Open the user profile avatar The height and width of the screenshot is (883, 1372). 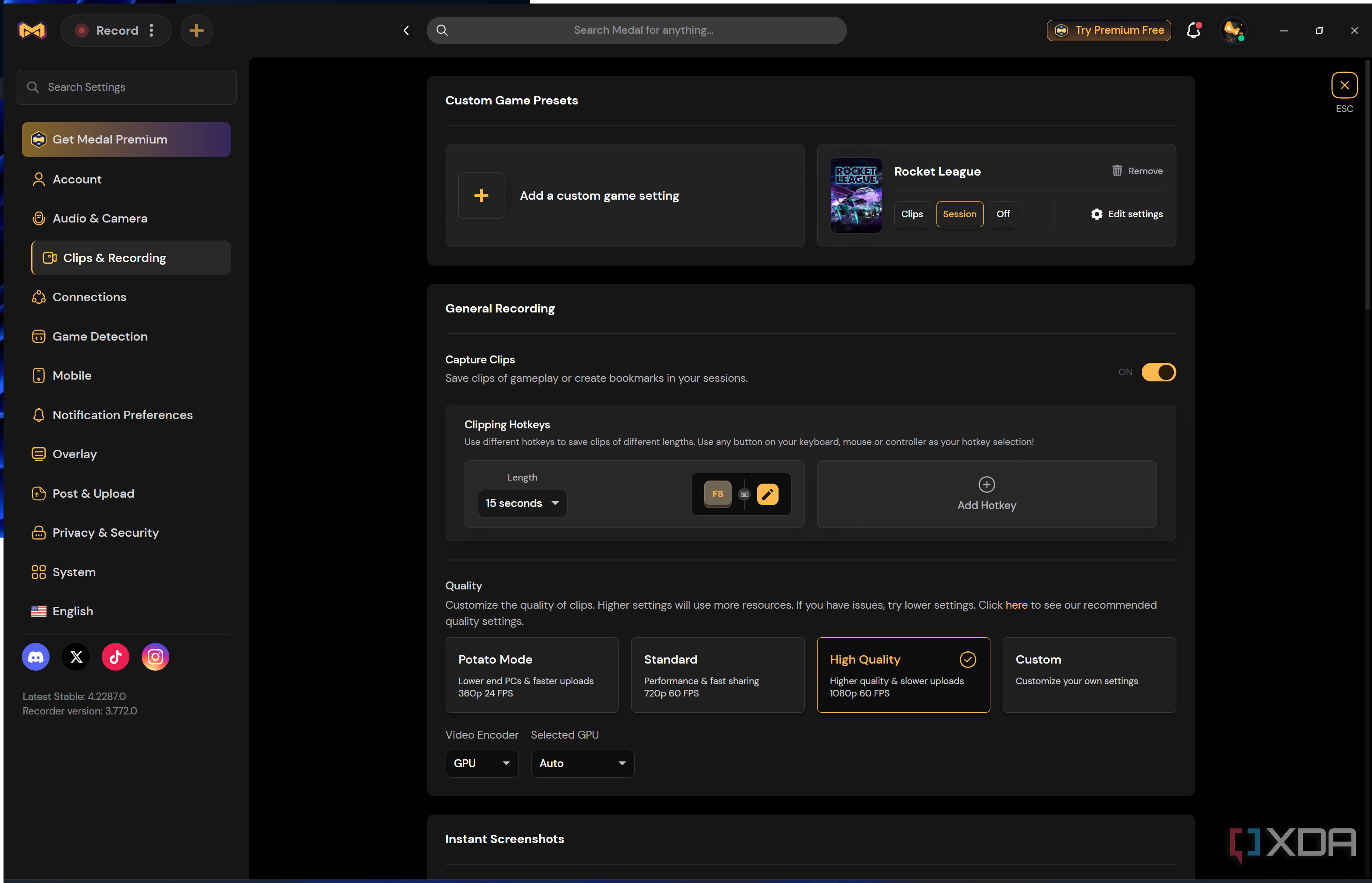coord(1233,30)
